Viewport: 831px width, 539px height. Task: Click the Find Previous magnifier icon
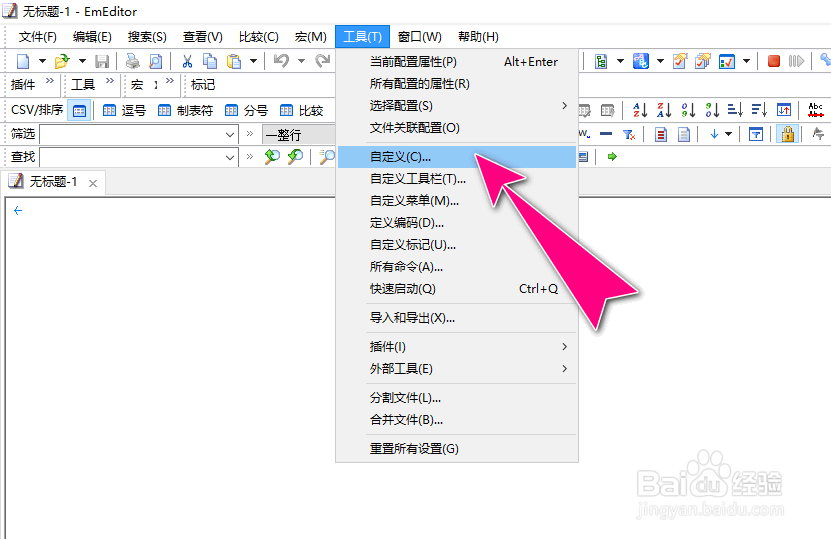272,157
